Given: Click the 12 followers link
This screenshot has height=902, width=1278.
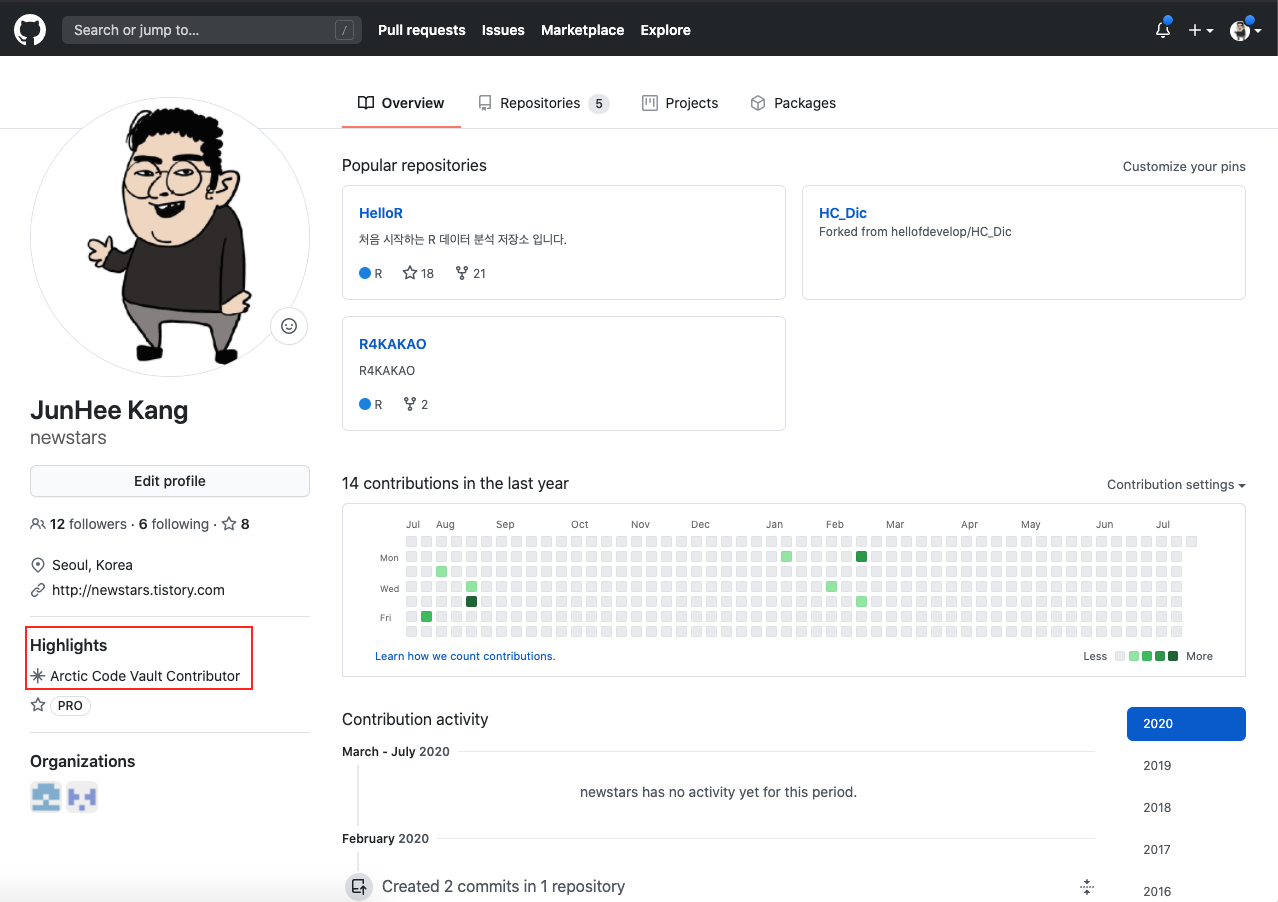Looking at the screenshot, I should (x=88, y=524).
